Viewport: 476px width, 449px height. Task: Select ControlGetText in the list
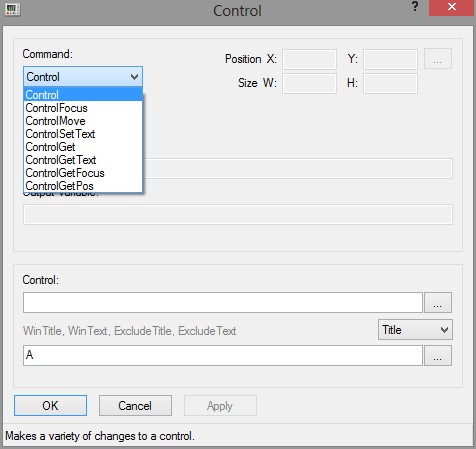pos(83,160)
